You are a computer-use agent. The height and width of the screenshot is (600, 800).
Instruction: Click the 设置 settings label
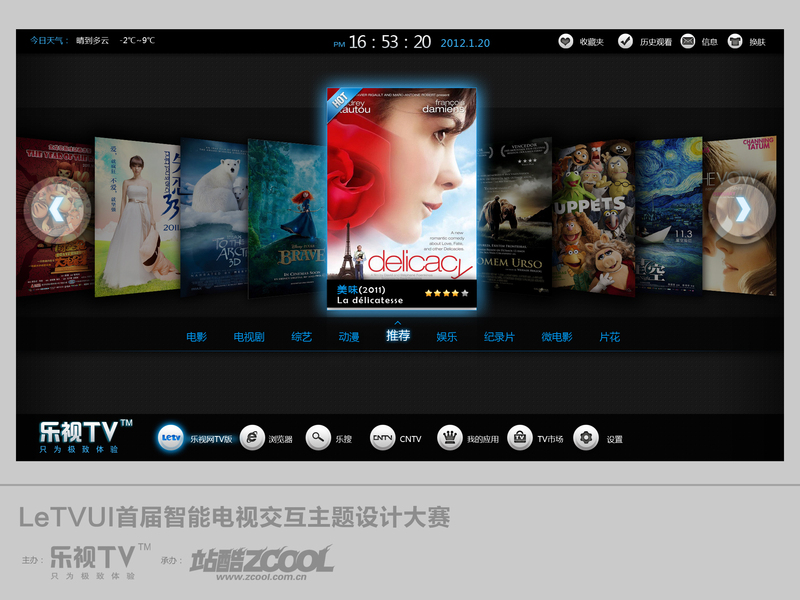[x=614, y=439]
